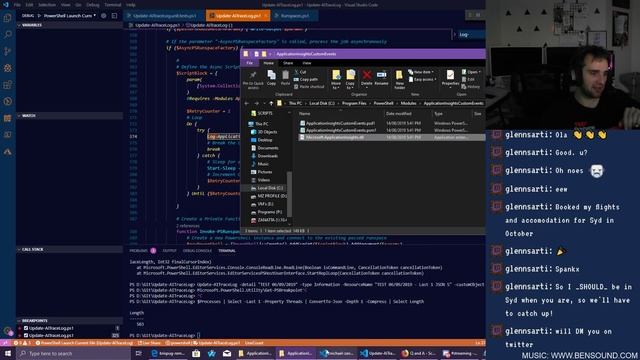Go up one folder level in File Explorer
The image size is (640, 360).
271,103
